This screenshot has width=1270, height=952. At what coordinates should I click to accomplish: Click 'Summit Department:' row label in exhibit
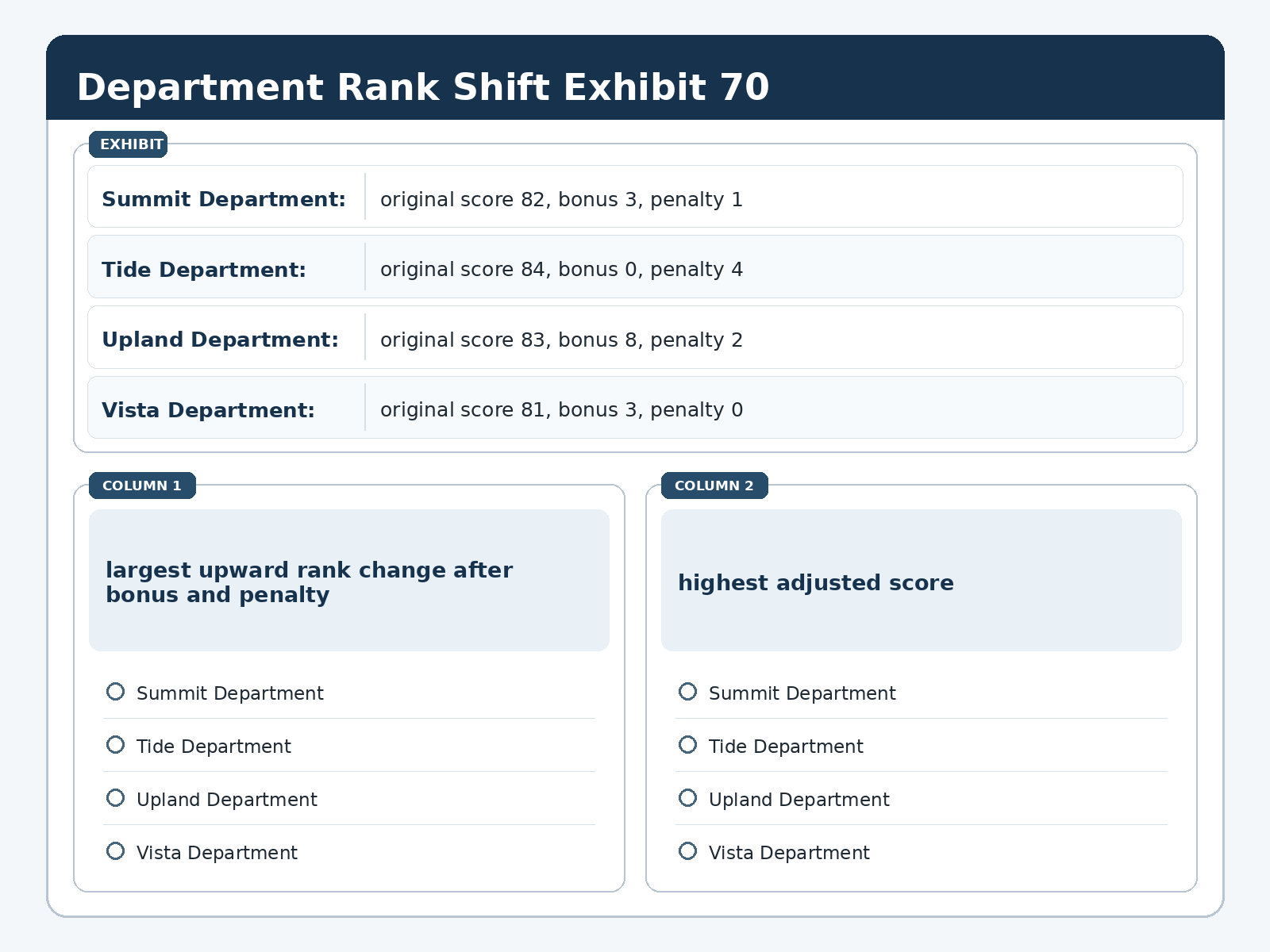pyautogui.click(x=224, y=199)
